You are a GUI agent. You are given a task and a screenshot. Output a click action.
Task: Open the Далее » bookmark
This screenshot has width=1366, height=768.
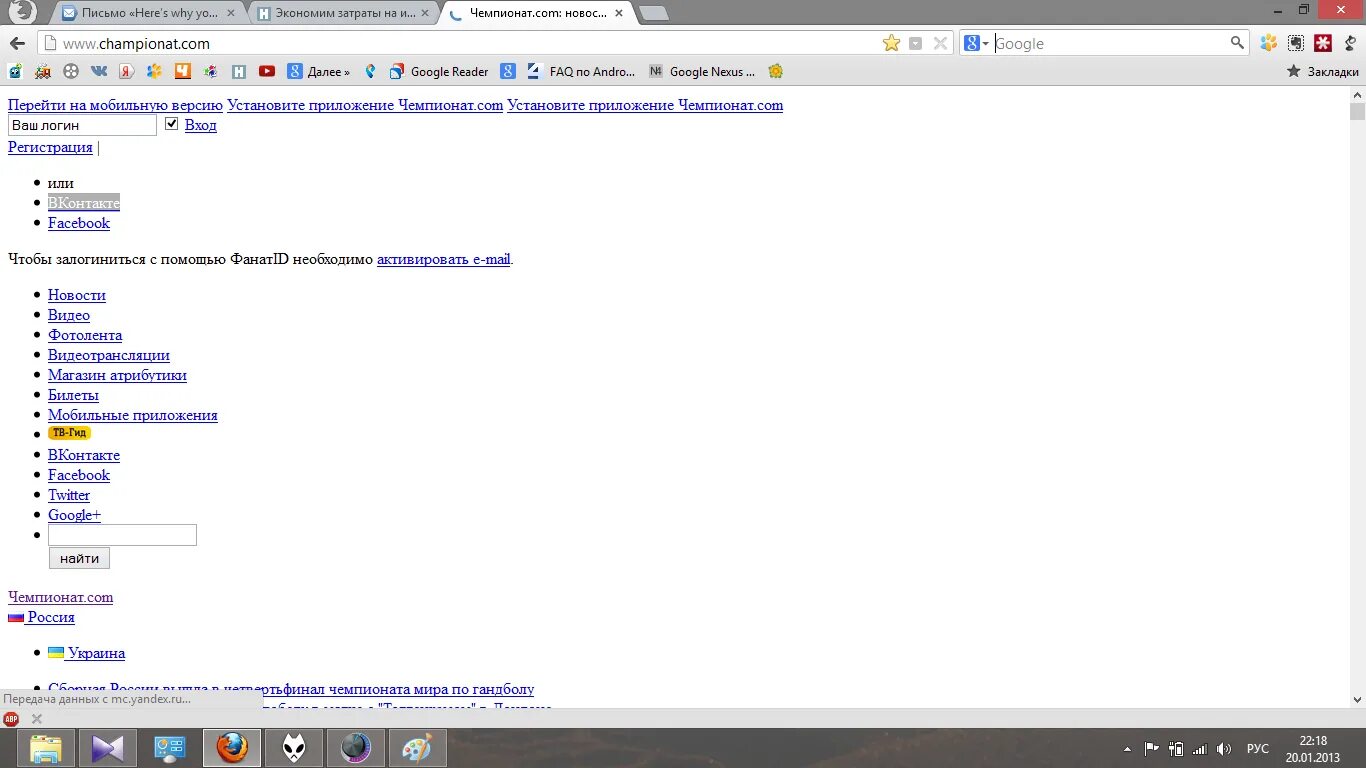coord(319,71)
